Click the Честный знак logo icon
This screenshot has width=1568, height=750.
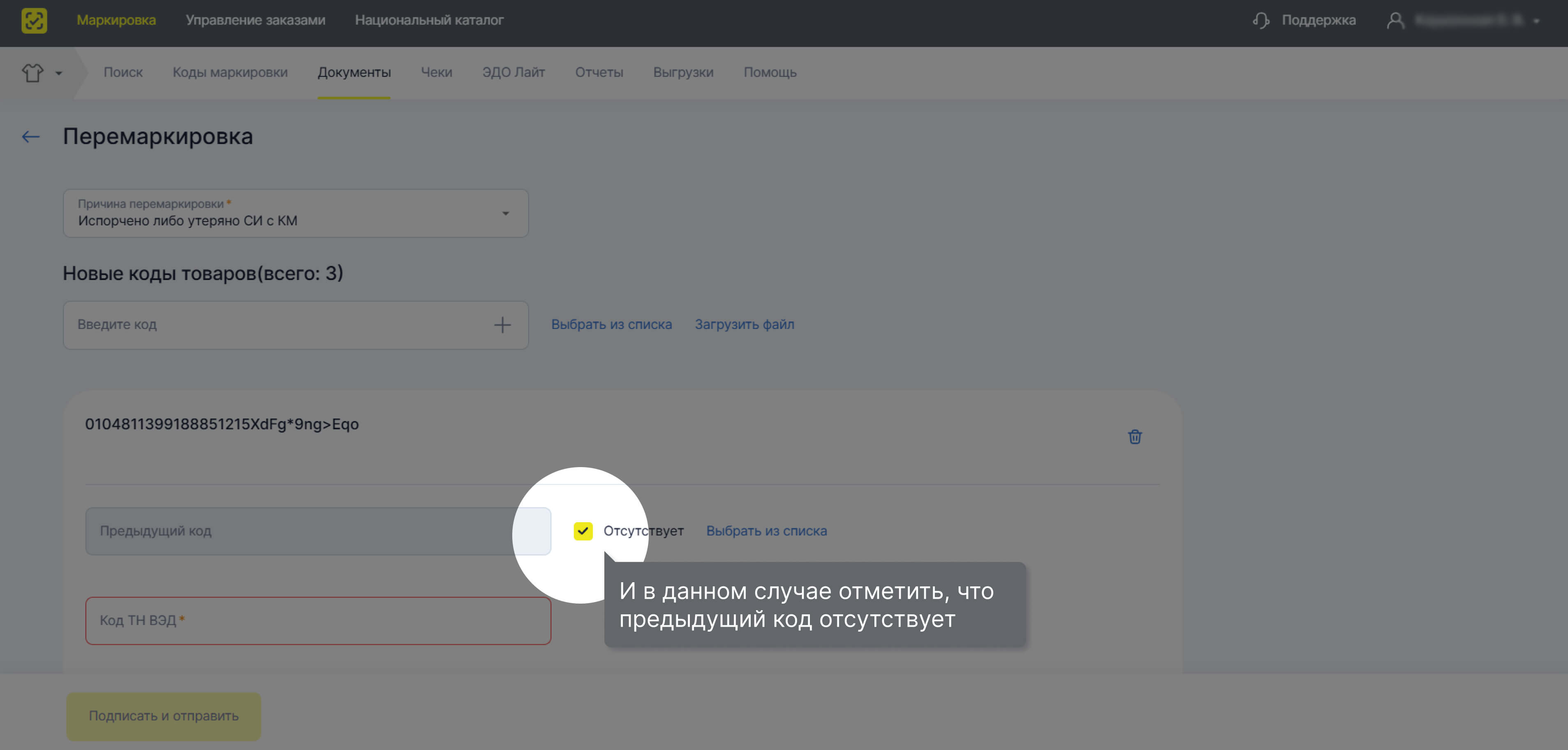tap(34, 20)
